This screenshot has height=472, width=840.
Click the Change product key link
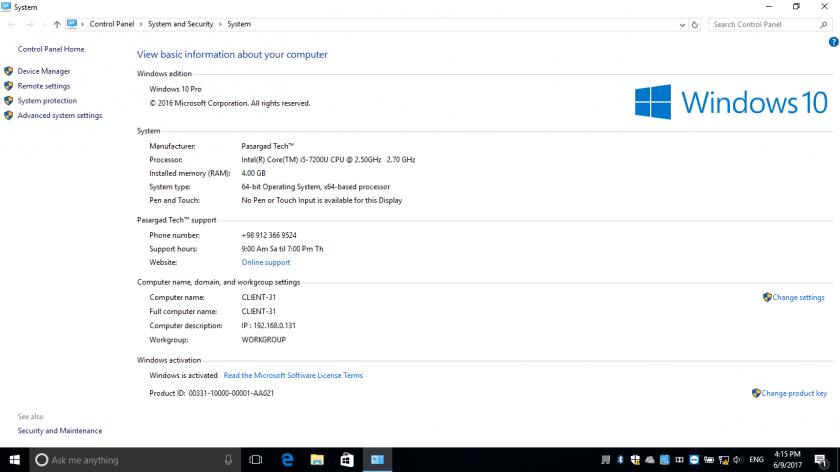(x=794, y=393)
